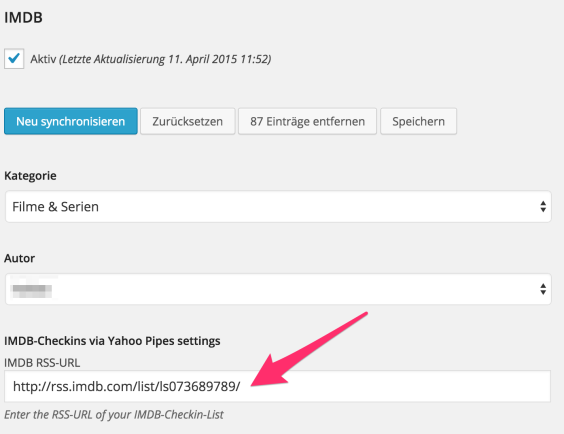Click the Speichern button
The height and width of the screenshot is (434, 564).
(418, 121)
